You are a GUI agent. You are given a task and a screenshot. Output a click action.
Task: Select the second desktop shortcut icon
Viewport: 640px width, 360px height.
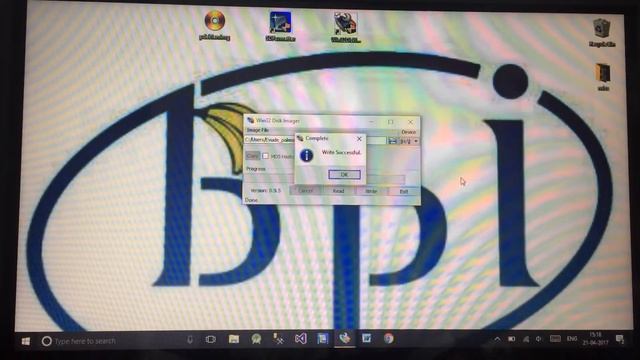pyautogui.click(x=280, y=26)
